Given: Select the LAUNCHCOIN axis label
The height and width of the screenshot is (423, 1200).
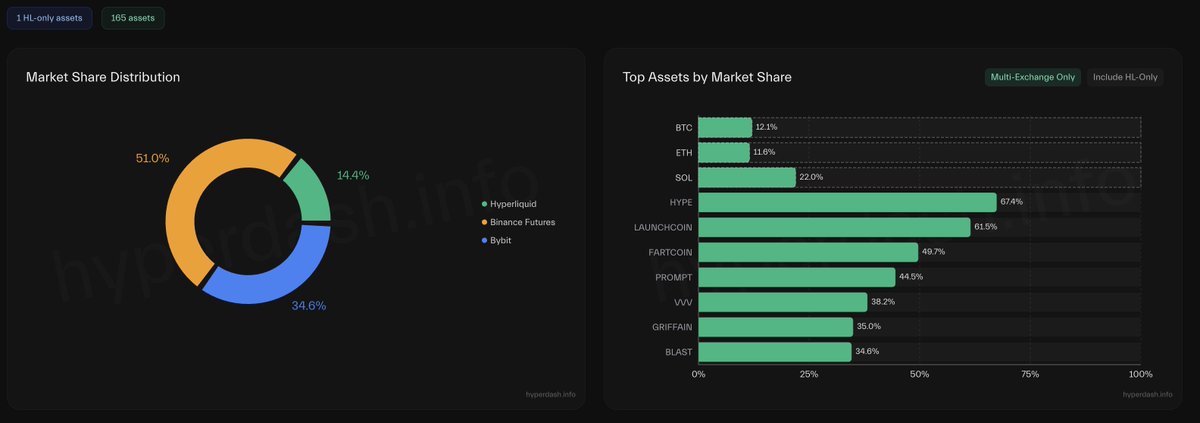Looking at the screenshot, I should (x=664, y=227).
